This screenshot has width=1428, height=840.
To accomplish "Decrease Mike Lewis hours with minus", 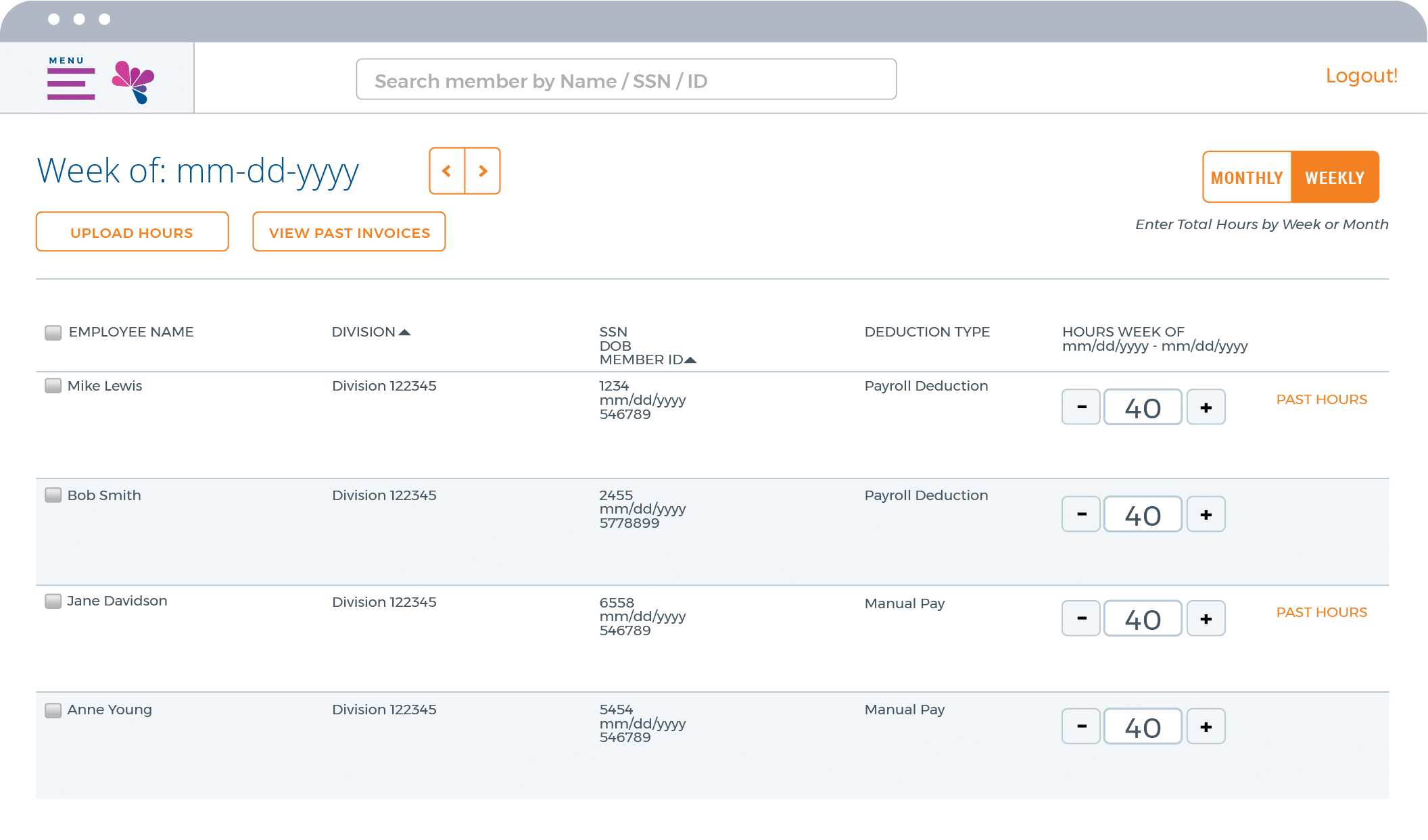I will coord(1081,407).
